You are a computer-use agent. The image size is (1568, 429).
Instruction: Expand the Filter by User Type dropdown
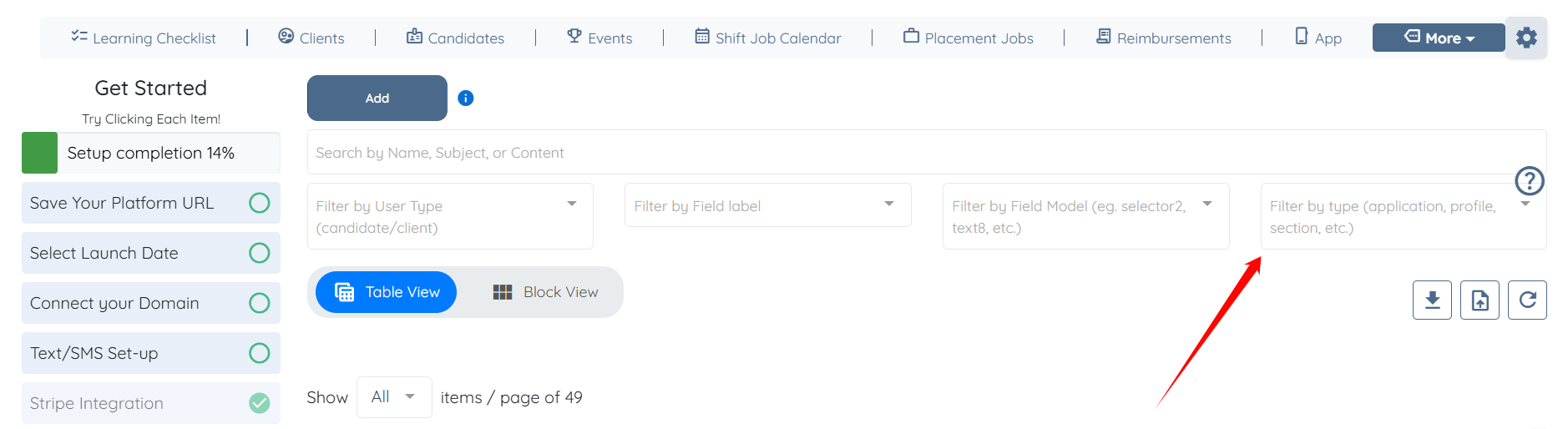(450, 216)
